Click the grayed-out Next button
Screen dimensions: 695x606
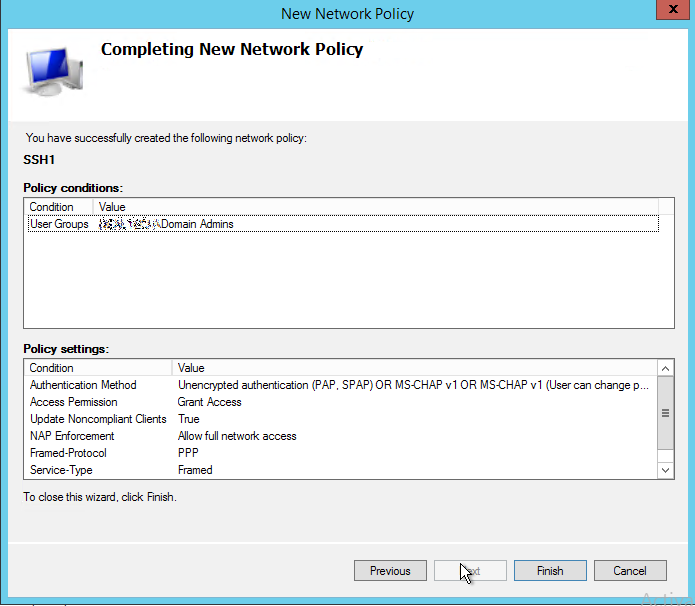[x=470, y=571]
